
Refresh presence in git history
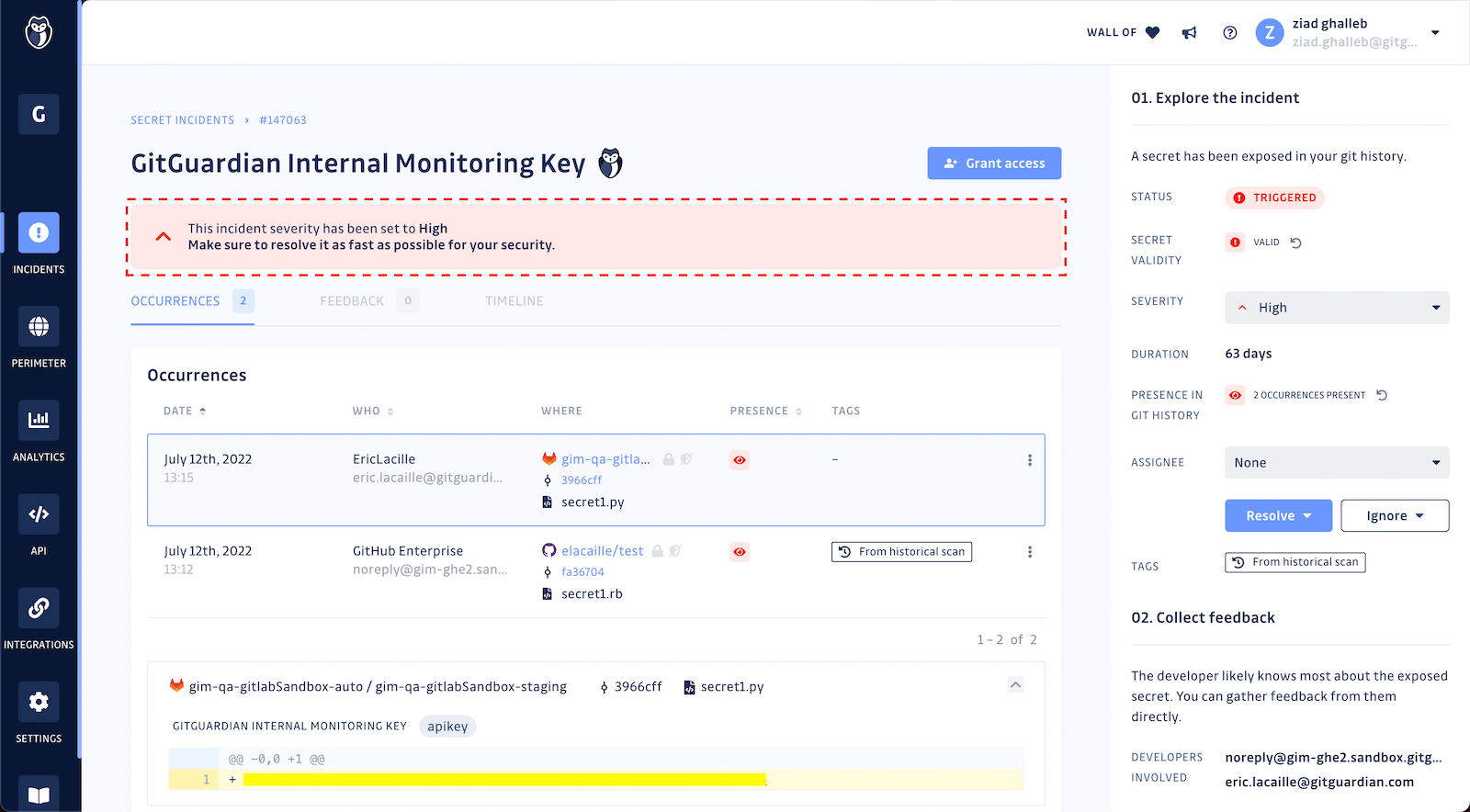[1382, 395]
